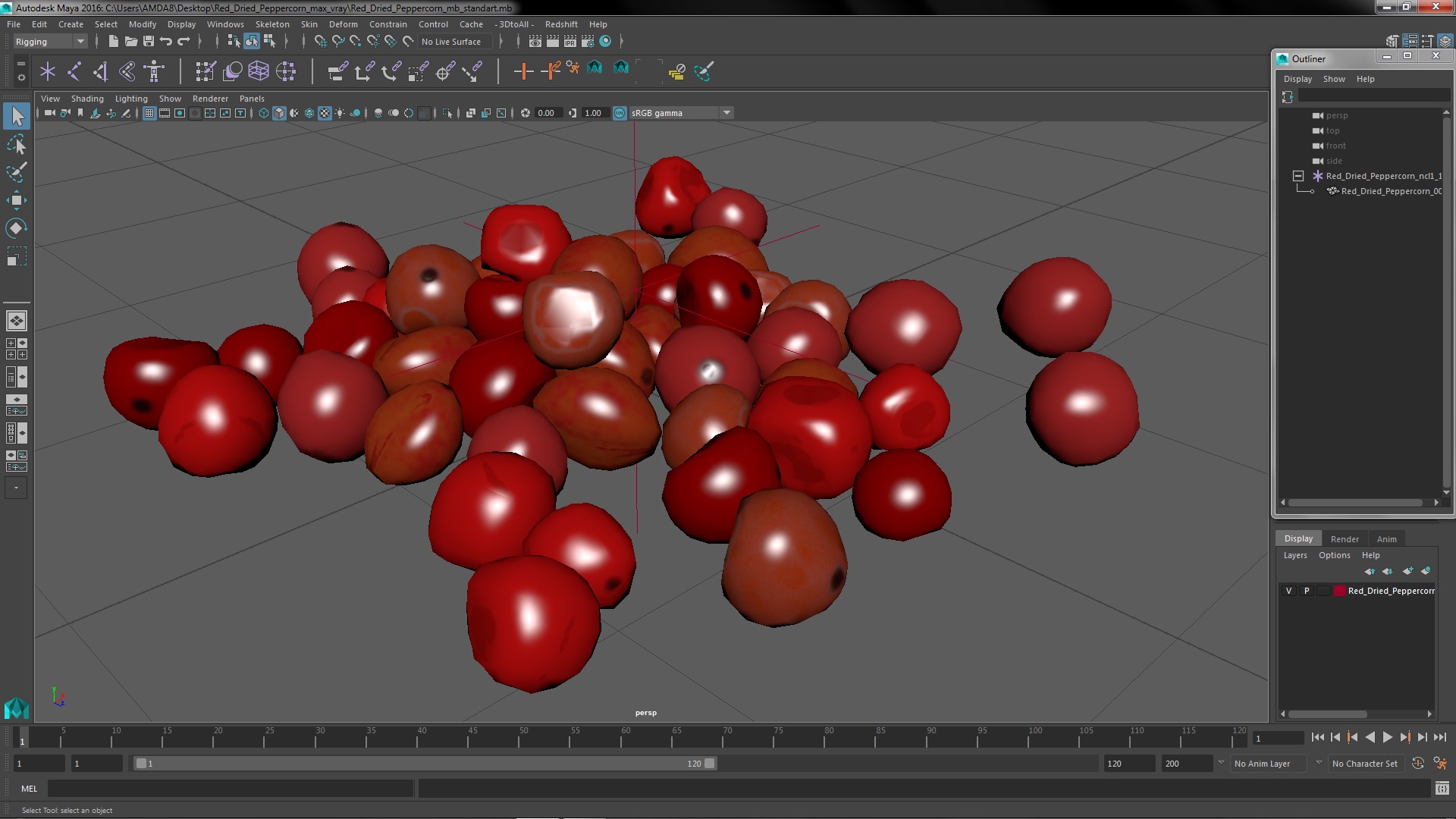The height and width of the screenshot is (819, 1456).
Task: Activate the Scale tool
Action: coord(17,256)
